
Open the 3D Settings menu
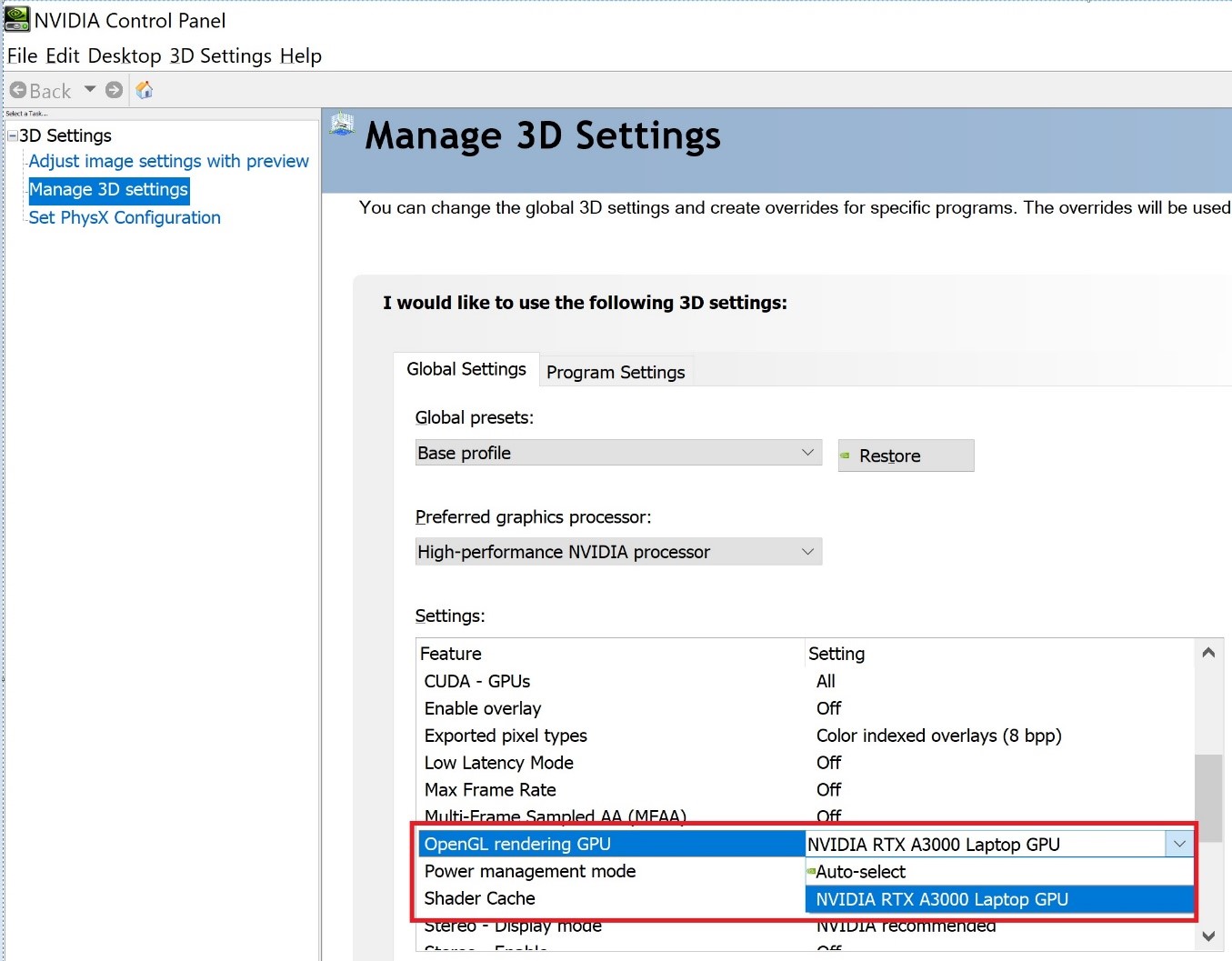(220, 55)
